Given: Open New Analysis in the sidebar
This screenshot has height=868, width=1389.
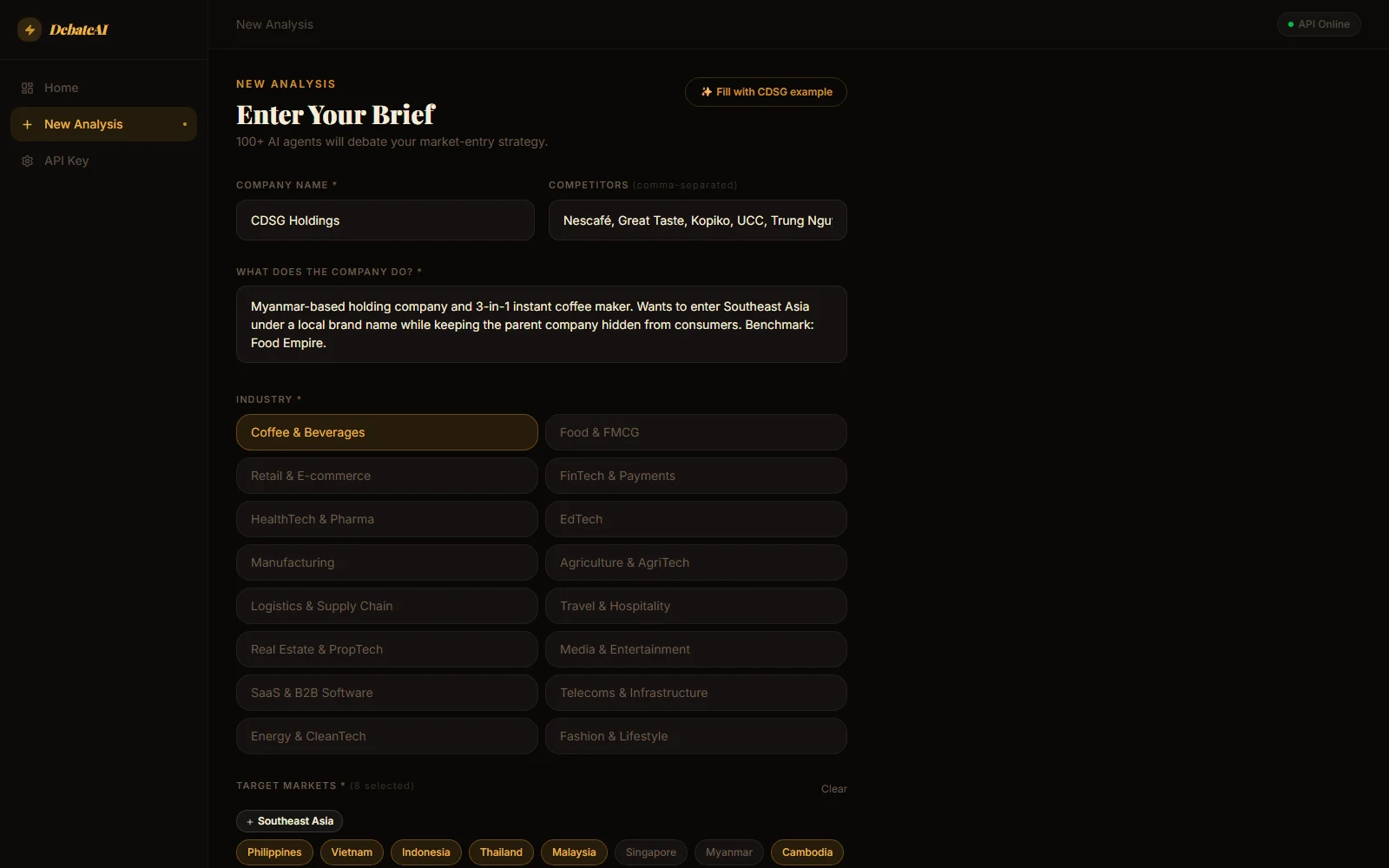Looking at the screenshot, I should (x=103, y=124).
